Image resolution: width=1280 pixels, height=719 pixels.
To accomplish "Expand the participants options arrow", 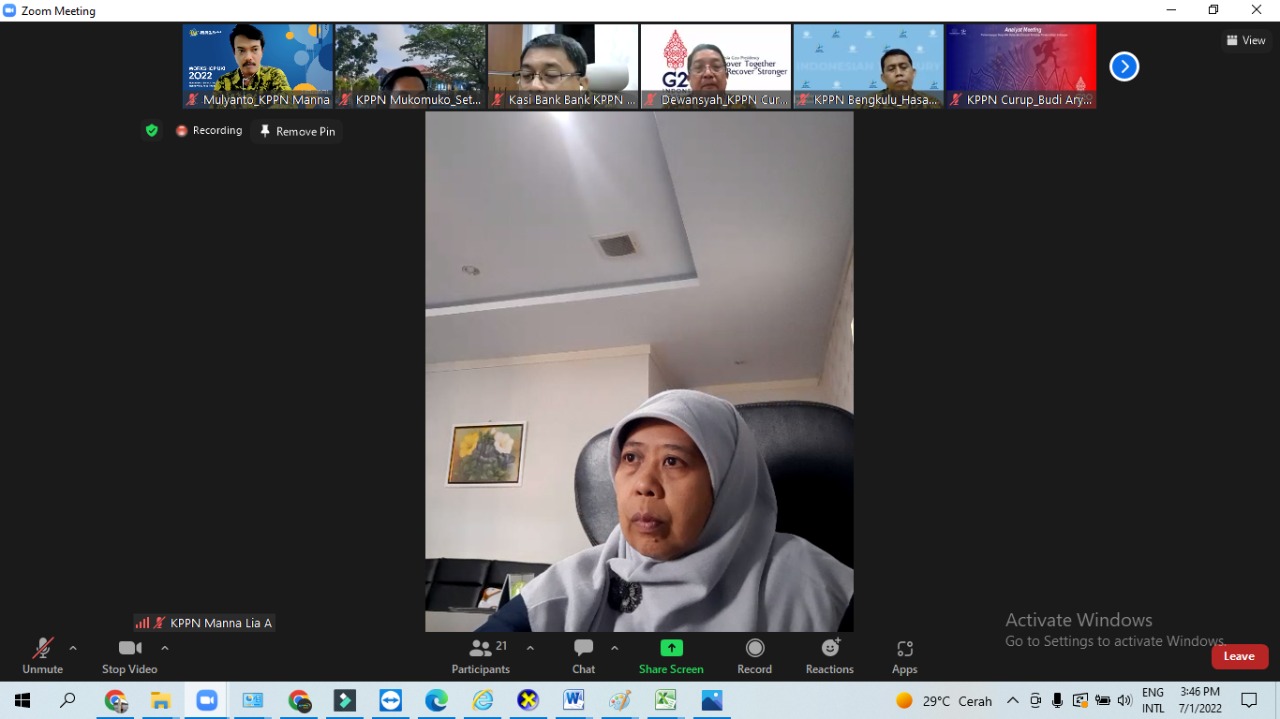I will click(530, 648).
